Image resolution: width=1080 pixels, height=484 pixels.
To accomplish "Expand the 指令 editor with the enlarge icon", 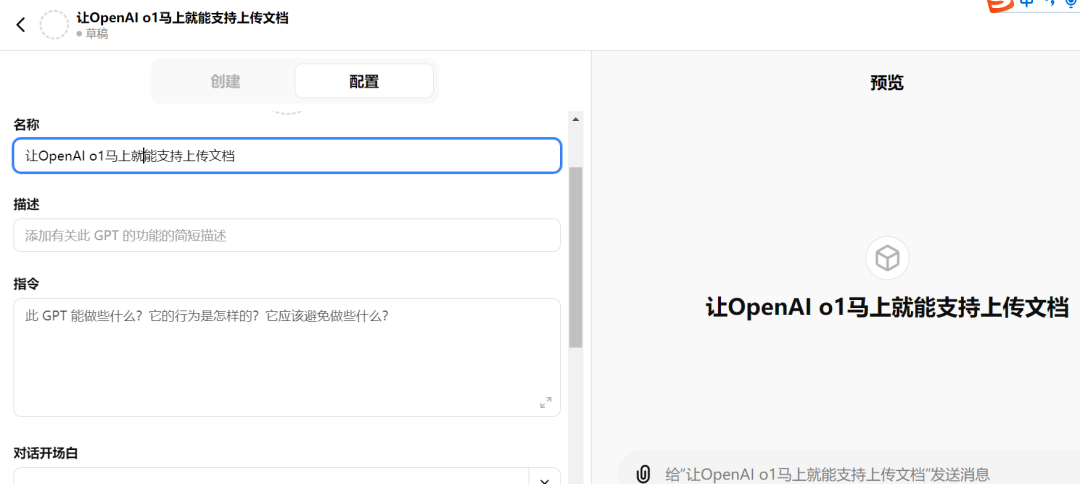I will 545,402.
